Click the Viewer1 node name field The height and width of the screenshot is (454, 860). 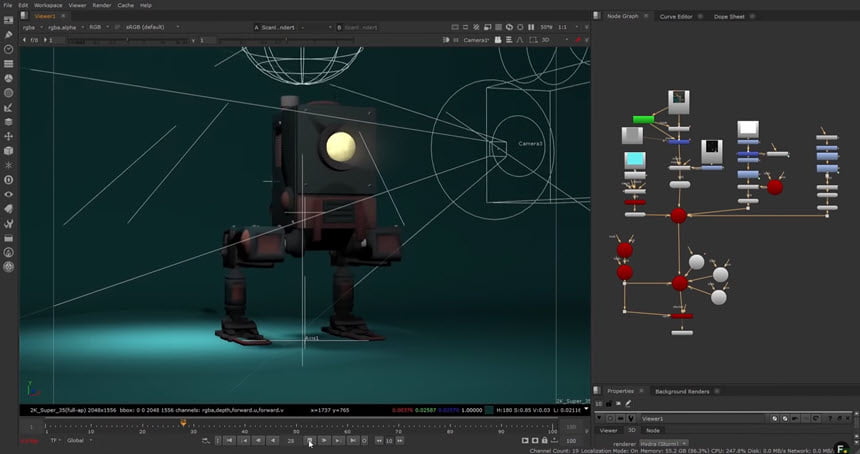click(x=702, y=418)
